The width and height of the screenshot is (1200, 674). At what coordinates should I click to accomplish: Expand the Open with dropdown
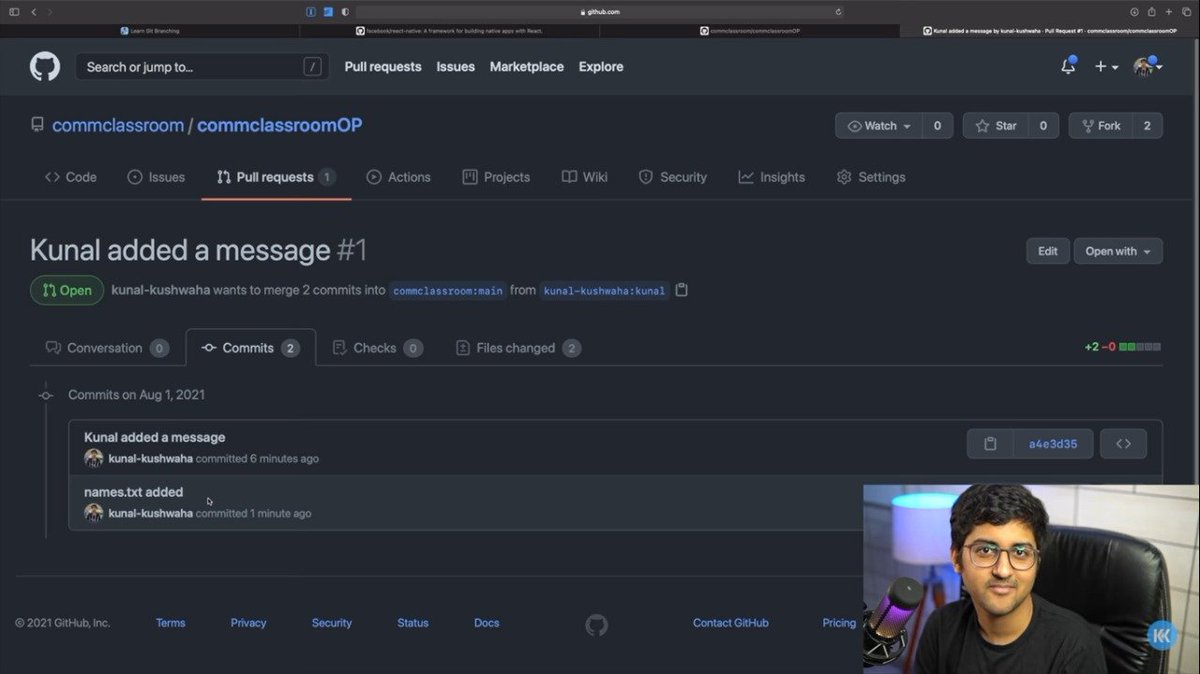(1118, 251)
